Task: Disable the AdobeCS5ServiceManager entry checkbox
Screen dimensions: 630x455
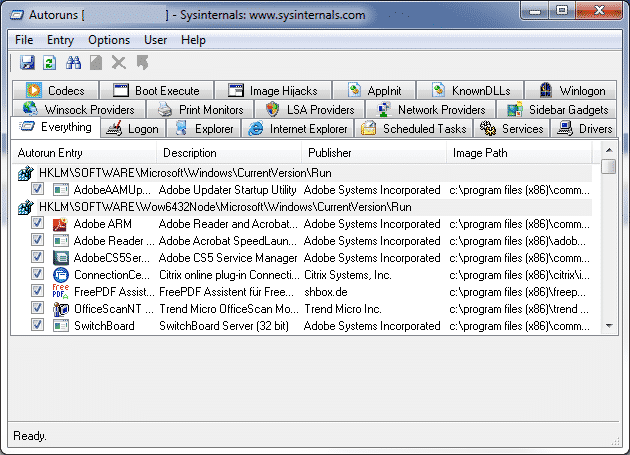Action: [x=37, y=256]
